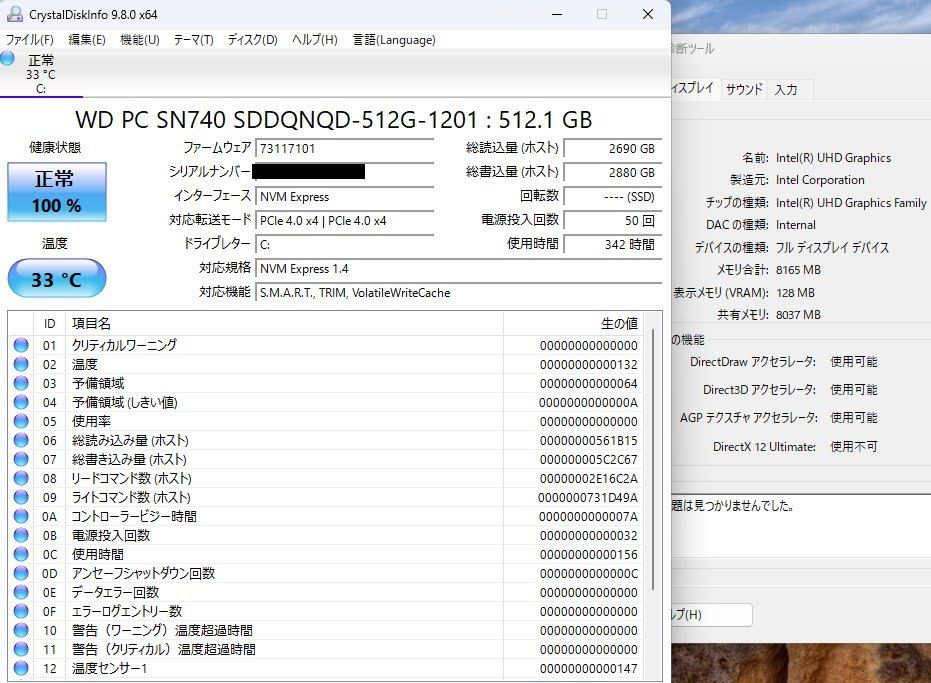Click raw value 00000002E16C2A
This screenshot has height=683, width=931.
[588, 479]
